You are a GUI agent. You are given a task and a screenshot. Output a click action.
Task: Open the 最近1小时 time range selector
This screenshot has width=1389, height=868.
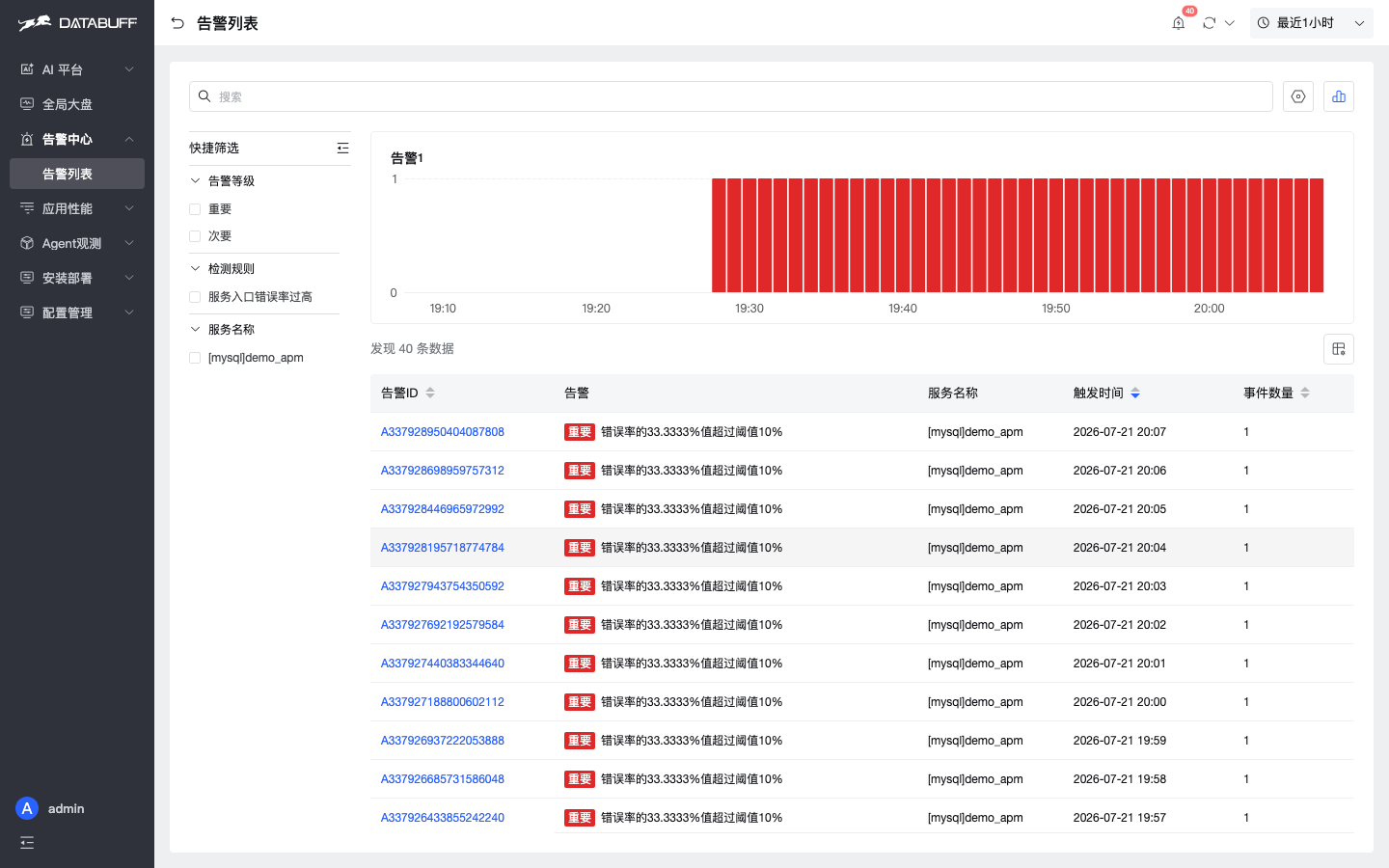click(x=1312, y=23)
